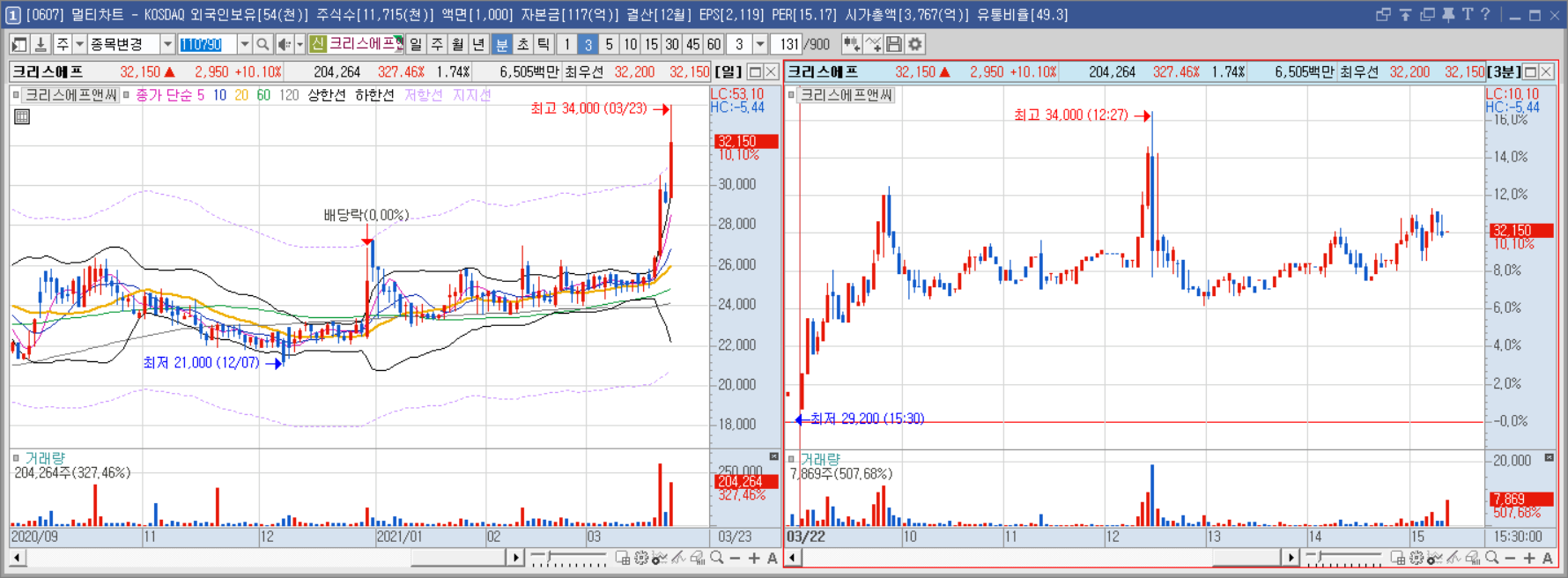
Task: Open the interval value 3 dropdown
Action: click(x=760, y=44)
